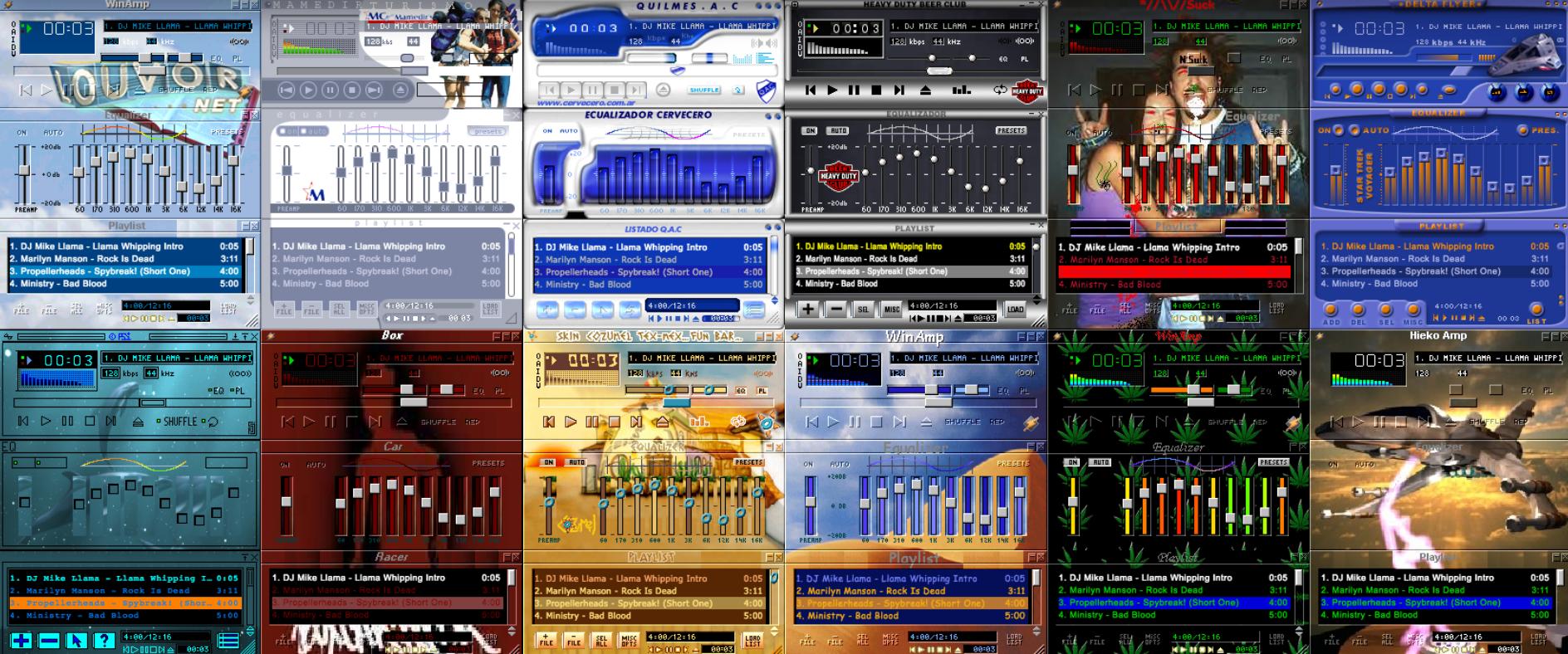Click EQ button in Cozumel Tex-Mex skin
The image size is (1568, 654).
tap(740, 391)
